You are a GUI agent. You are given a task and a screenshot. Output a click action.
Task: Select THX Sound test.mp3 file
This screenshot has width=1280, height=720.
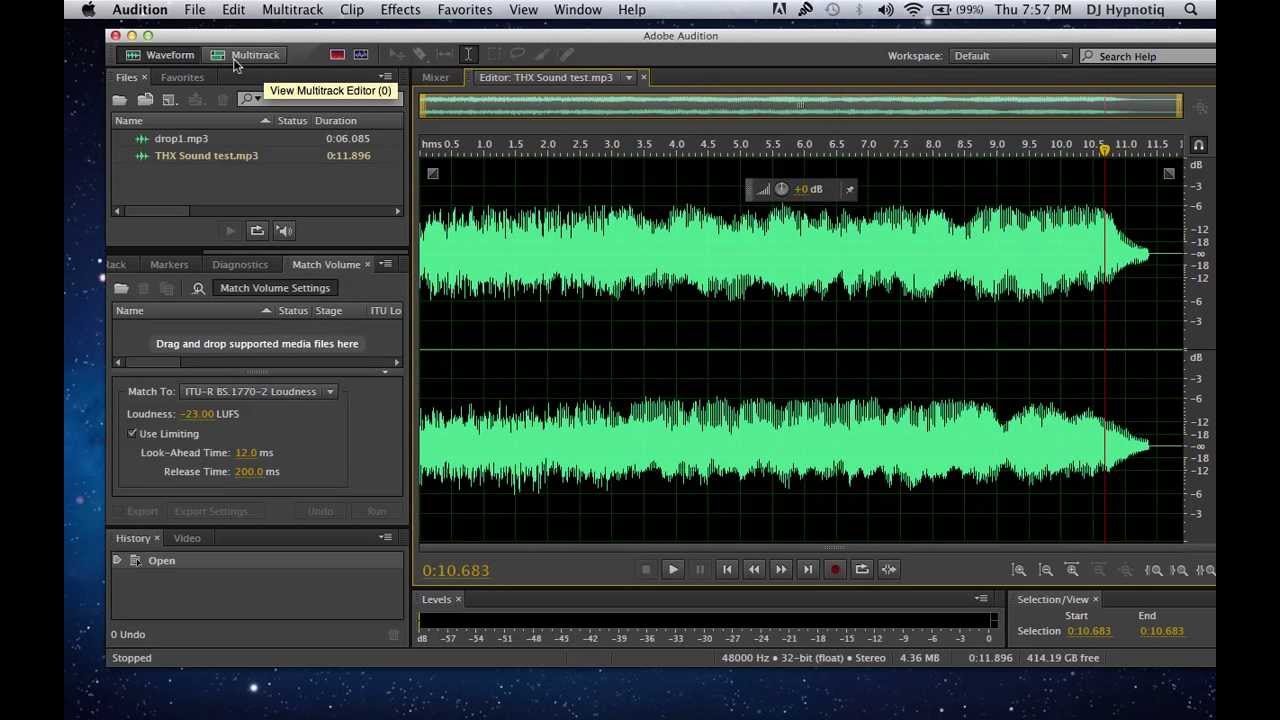[206, 156]
